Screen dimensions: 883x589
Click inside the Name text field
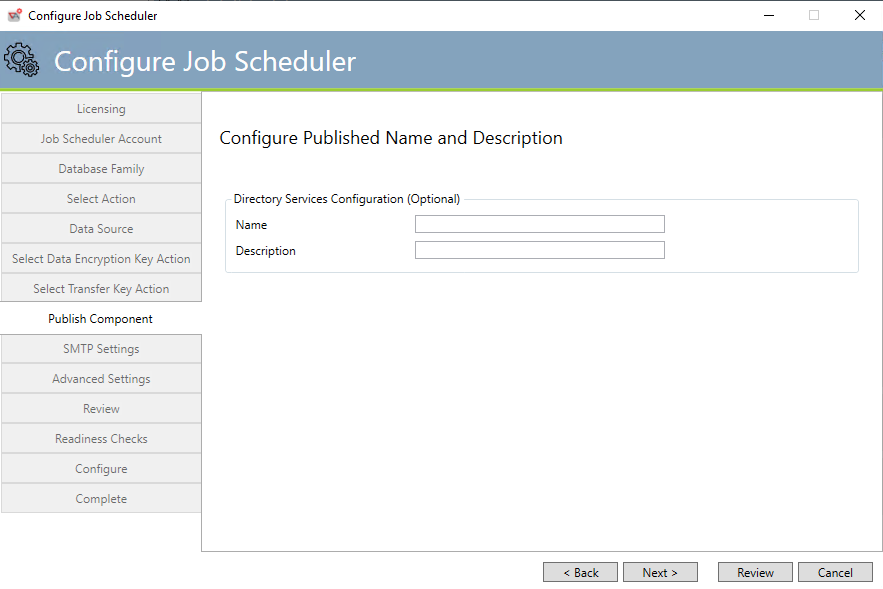tap(539, 224)
